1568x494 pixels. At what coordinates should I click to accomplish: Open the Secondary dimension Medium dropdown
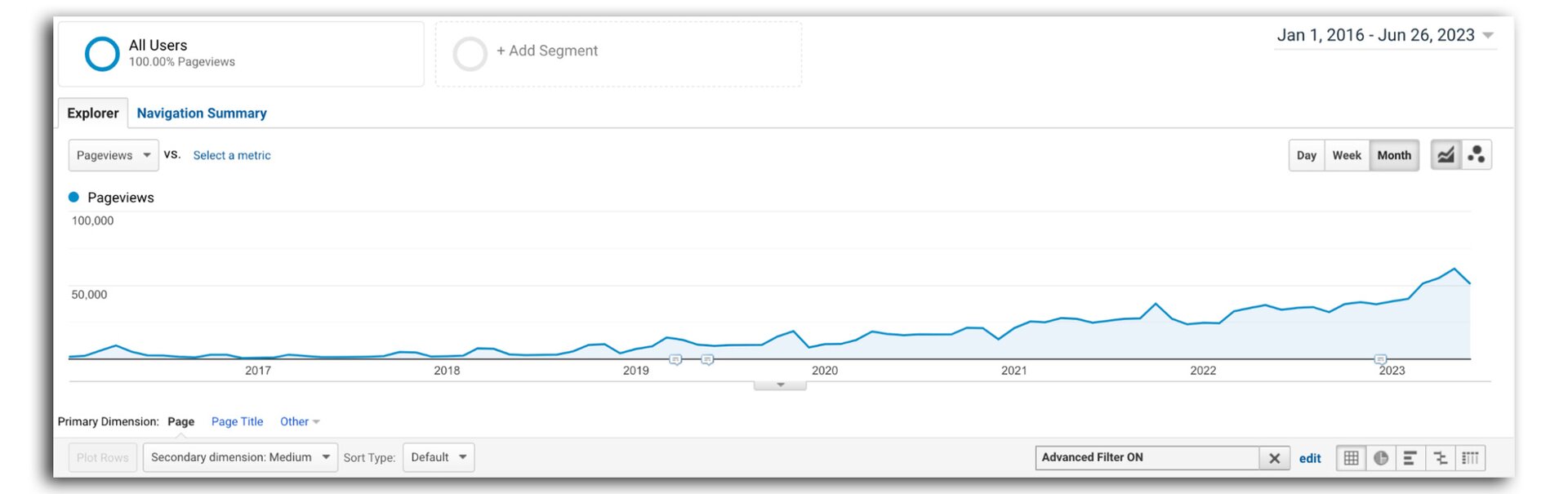point(240,457)
